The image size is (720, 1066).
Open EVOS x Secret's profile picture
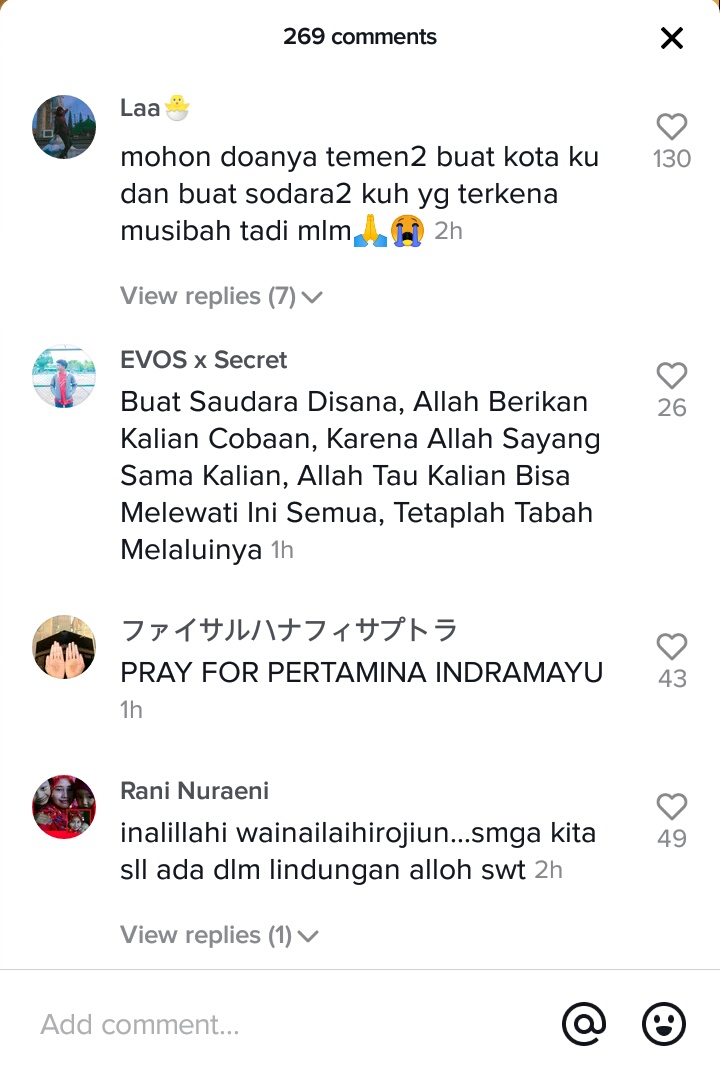[x=64, y=376]
